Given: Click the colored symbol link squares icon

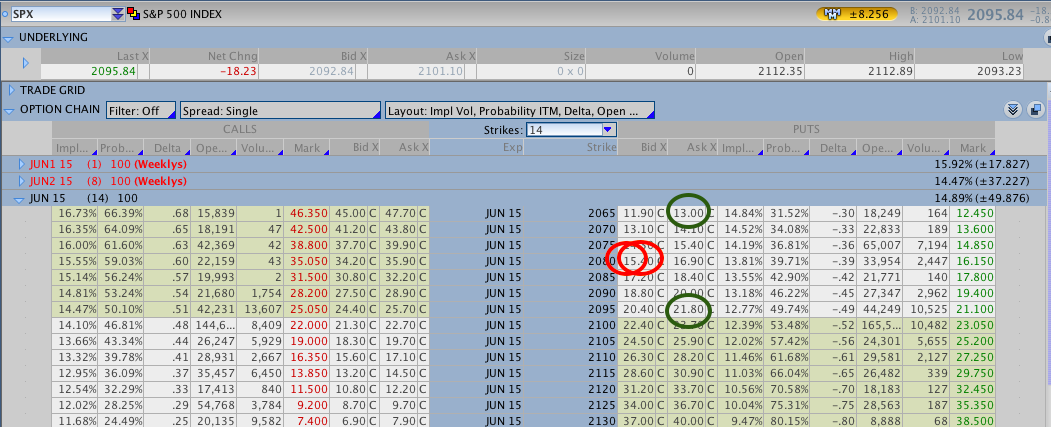Looking at the screenshot, I should click(x=134, y=14).
